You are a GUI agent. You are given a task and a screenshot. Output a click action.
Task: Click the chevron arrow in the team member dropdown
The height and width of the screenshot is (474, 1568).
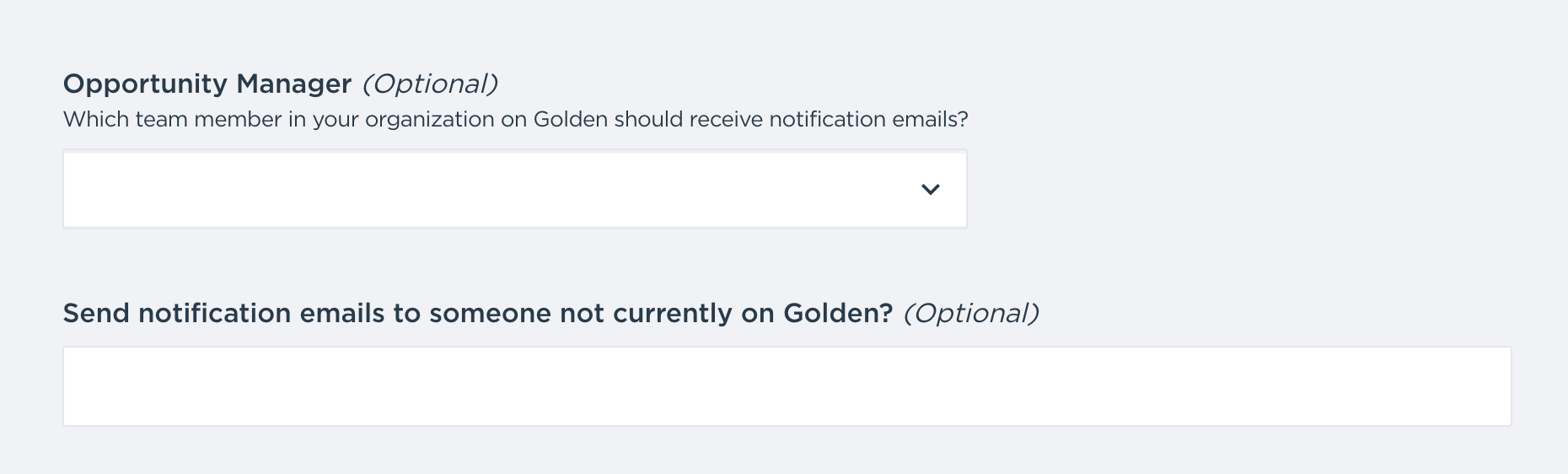tap(930, 190)
